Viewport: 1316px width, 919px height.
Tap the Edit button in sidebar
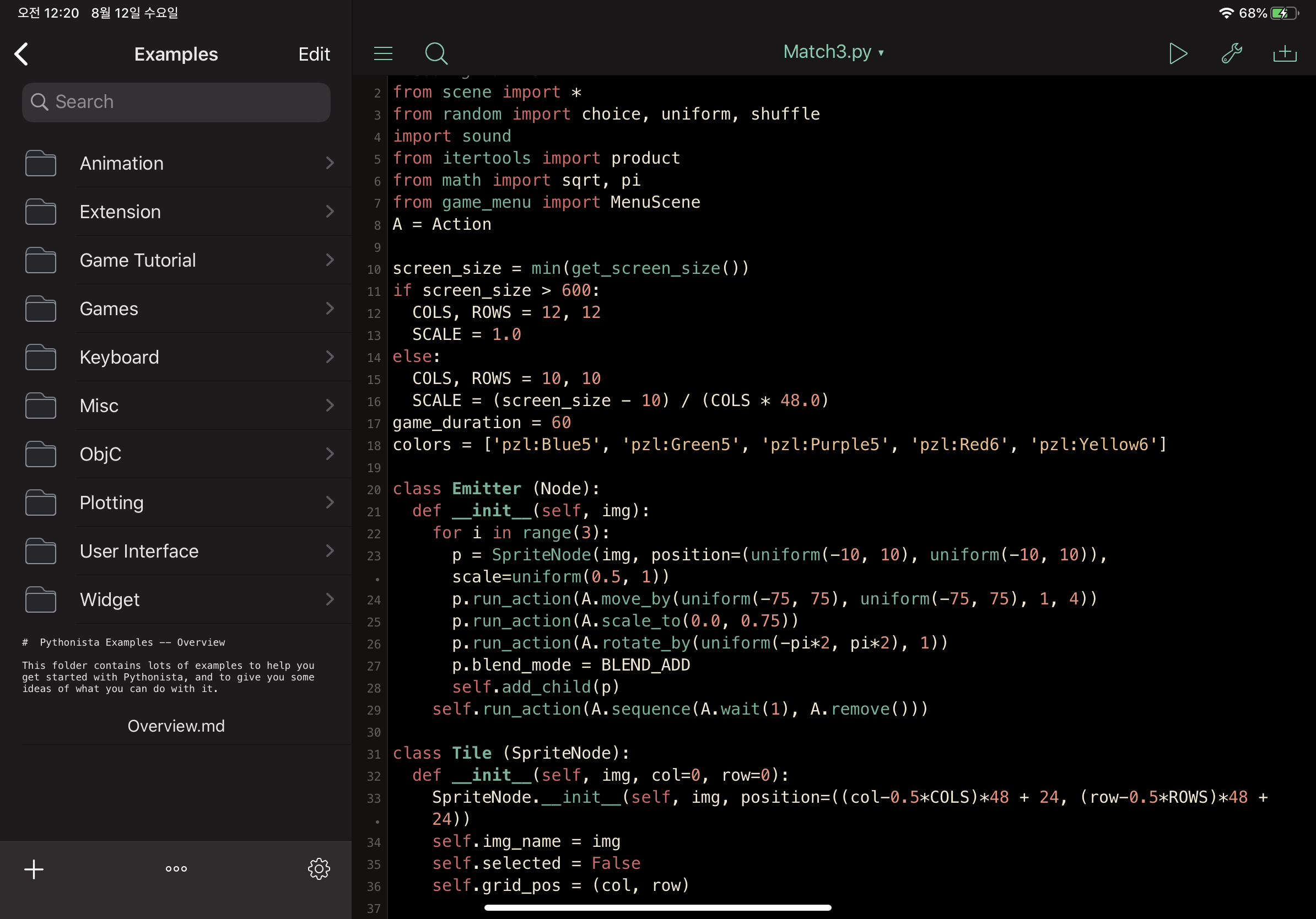(x=314, y=55)
